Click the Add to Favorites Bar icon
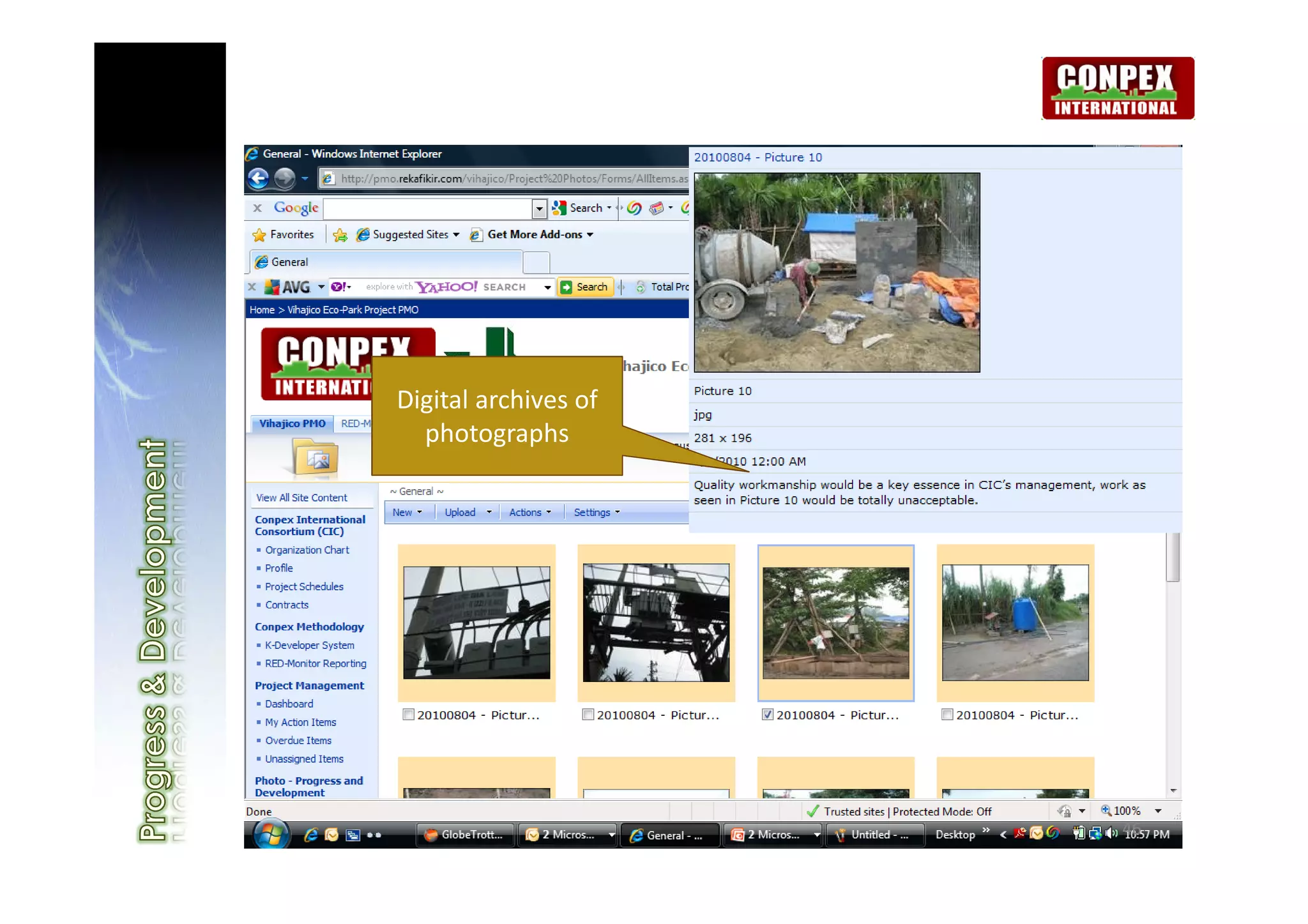Image resolution: width=1308 pixels, height=924 pixels. pyautogui.click(x=340, y=235)
